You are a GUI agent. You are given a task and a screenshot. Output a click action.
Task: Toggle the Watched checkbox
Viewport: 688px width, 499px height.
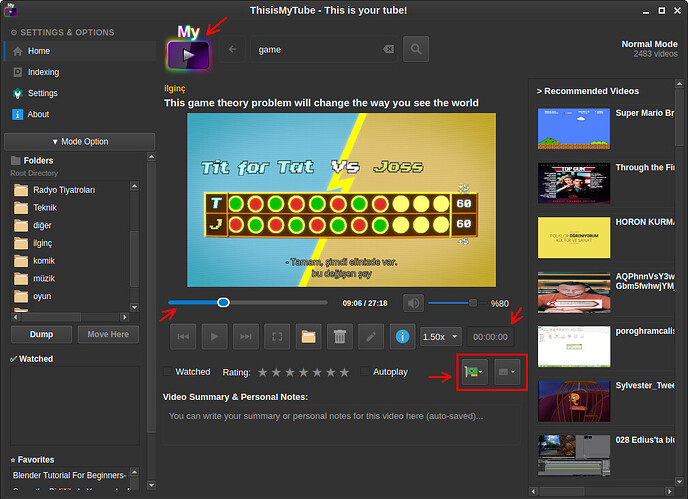pos(168,372)
